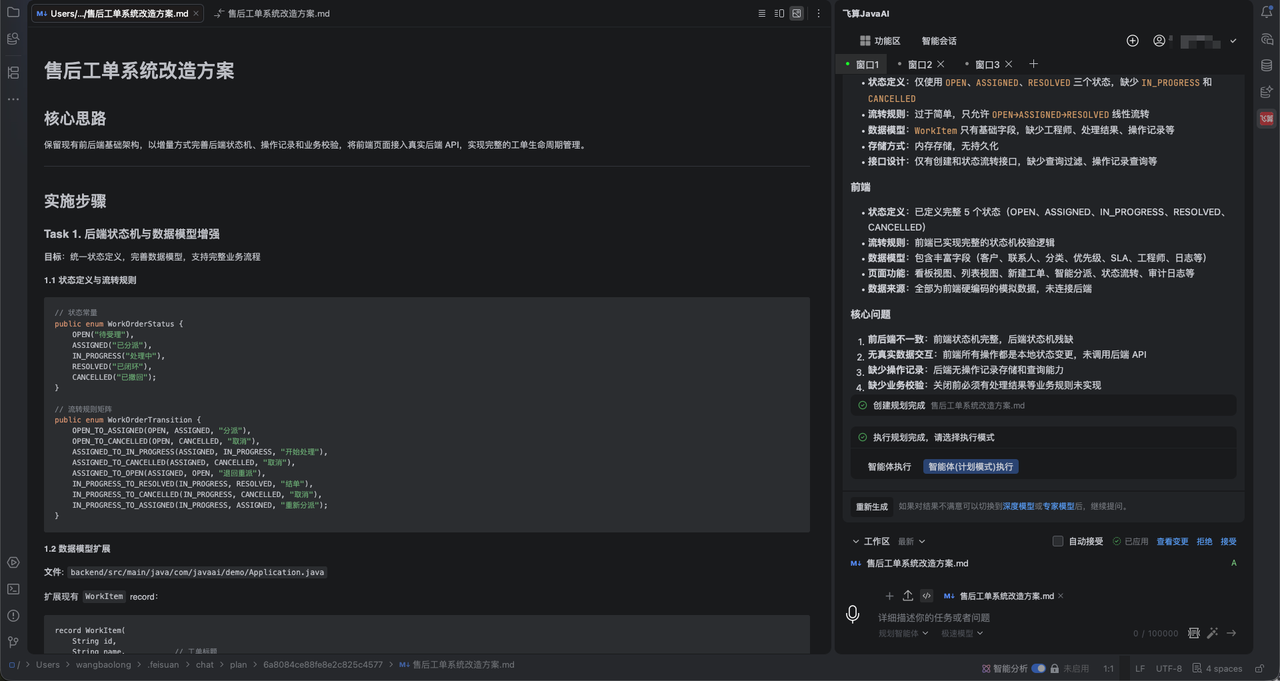Viewport: 1280px width, 681px height.
Task: Click the 重新生成 button
Action: click(871, 506)
